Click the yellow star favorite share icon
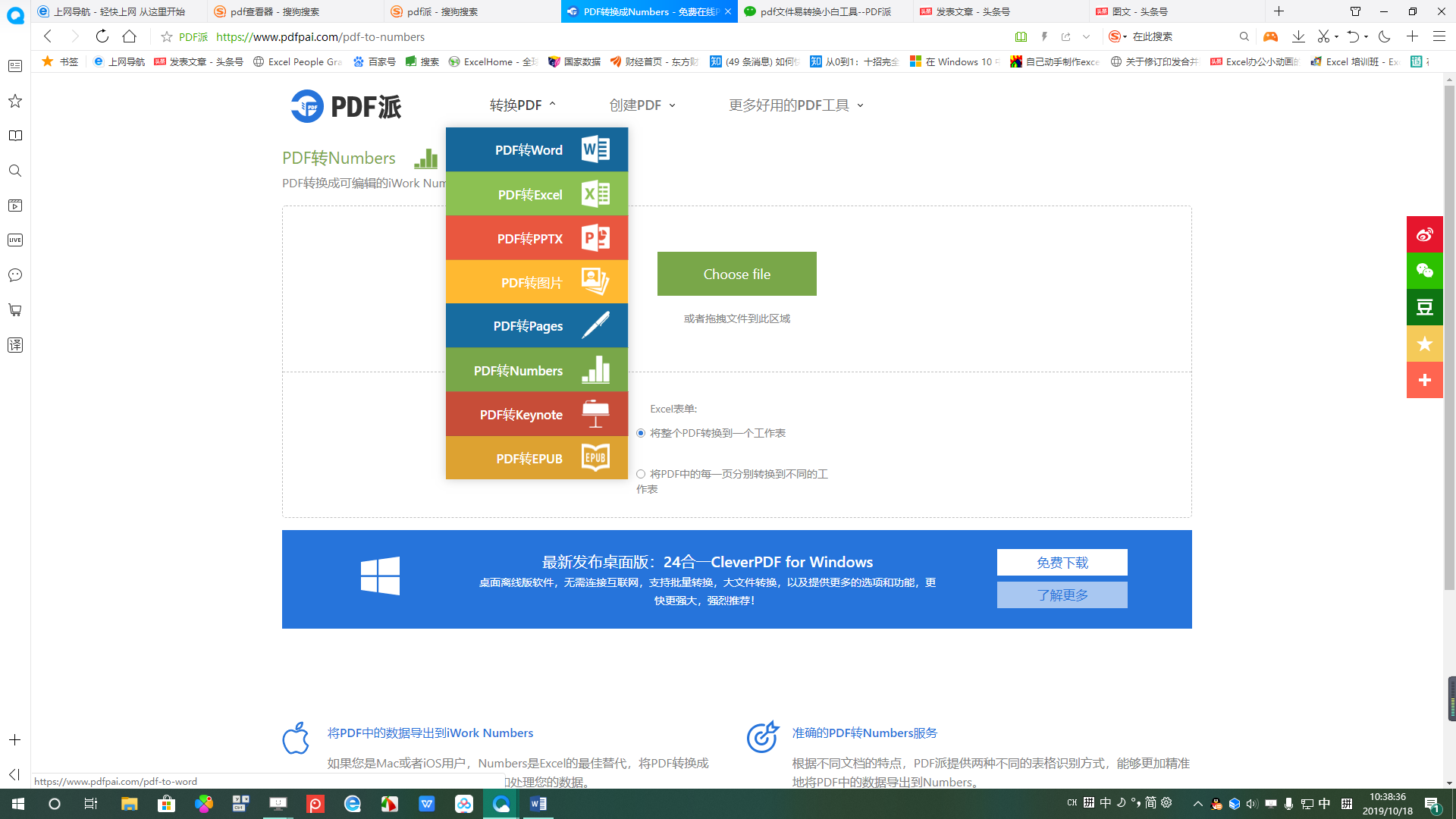Viewport: 1456px width, 819px height. (1425, 344)
